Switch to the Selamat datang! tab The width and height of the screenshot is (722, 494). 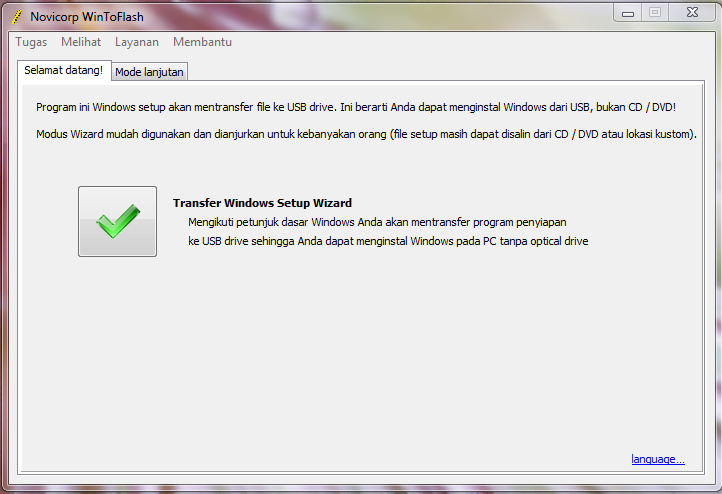coord(64,70)
